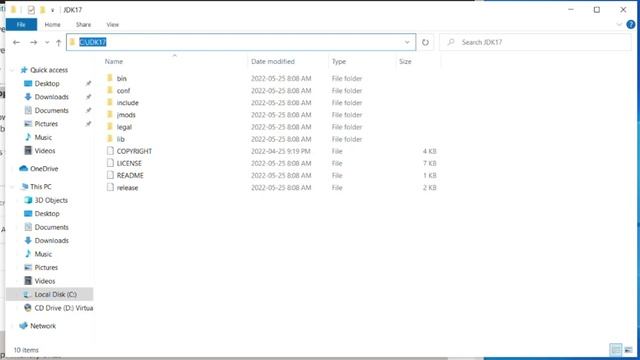
Task: Open the Home ribbon tab
Action: 52,24
